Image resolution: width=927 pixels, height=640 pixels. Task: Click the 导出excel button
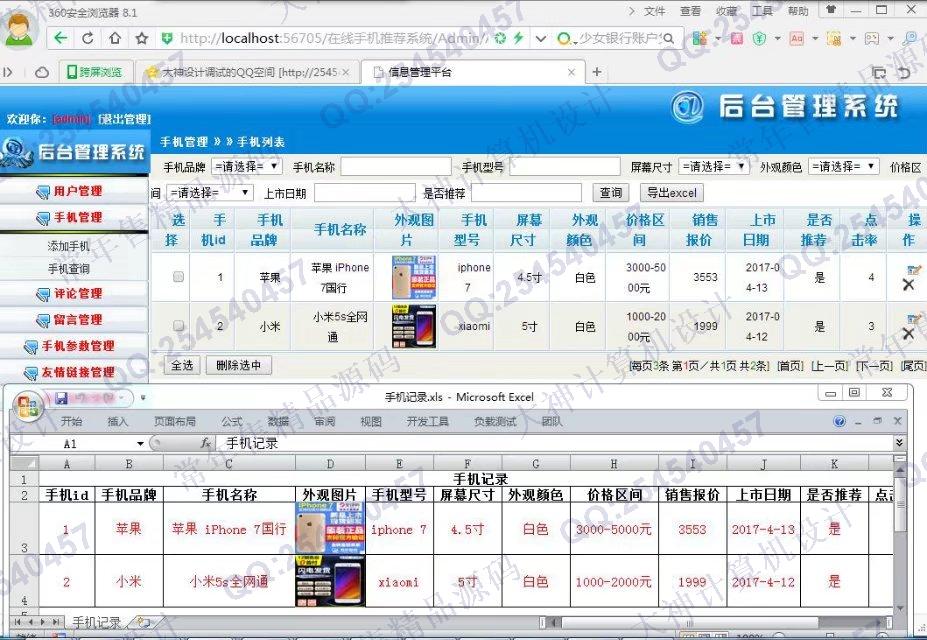pos(672,193)
